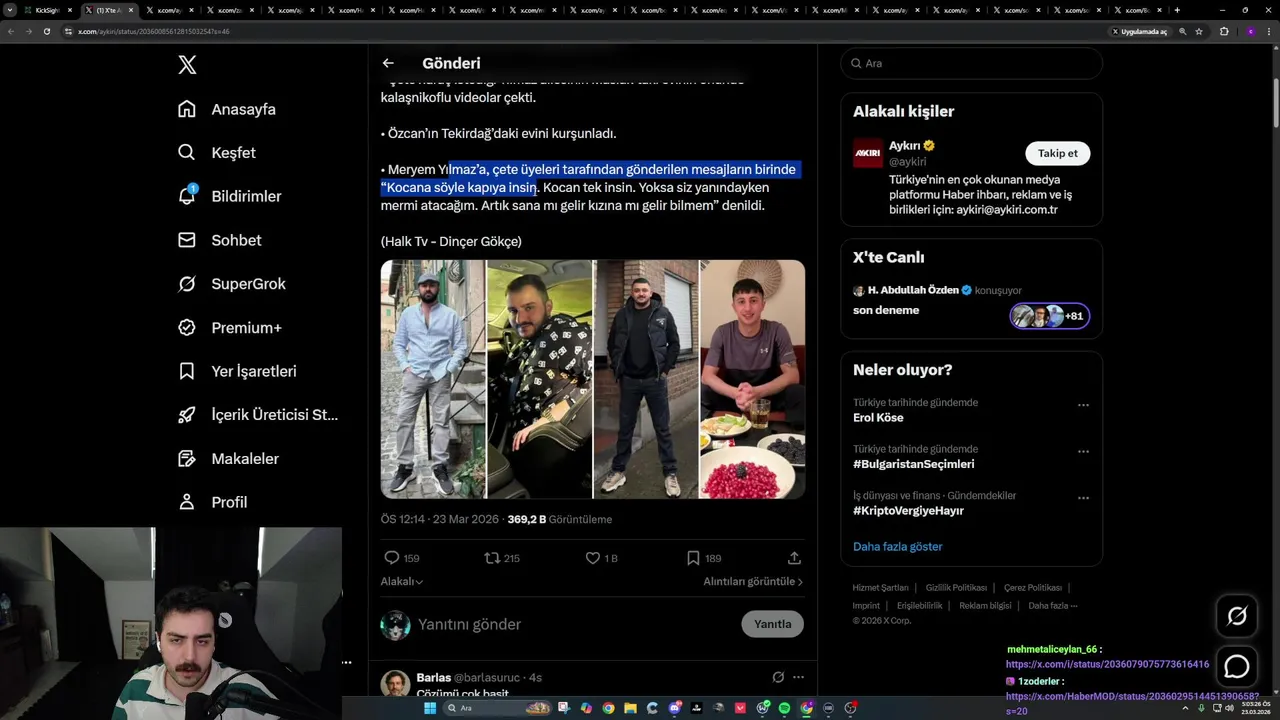Click the back arrow next to Gönderi
The height and width of the screenshot is (720, 1280).
388,63
